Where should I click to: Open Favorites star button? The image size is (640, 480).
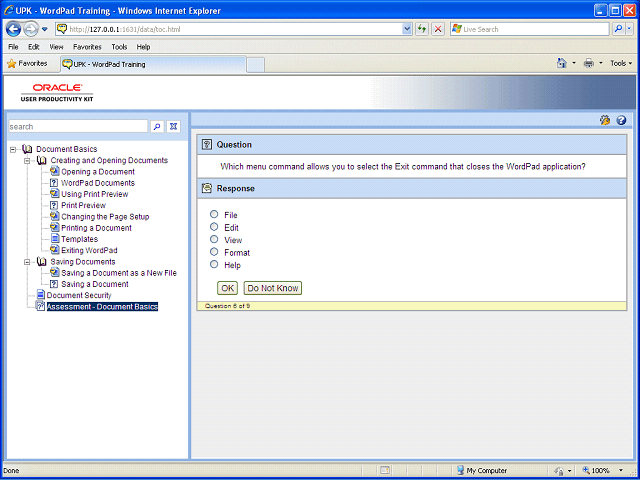(x=27, y=64)
